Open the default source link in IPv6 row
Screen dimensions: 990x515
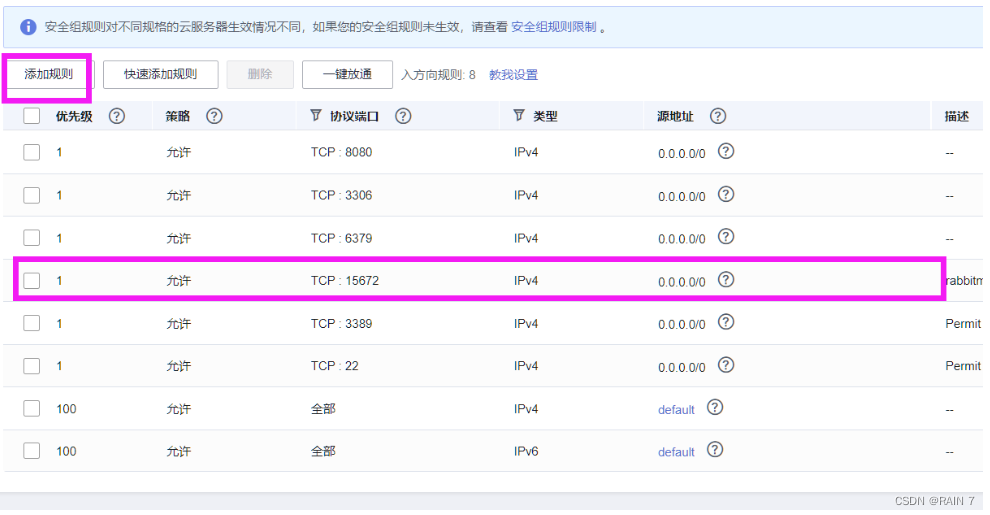[x=676, y=452]
